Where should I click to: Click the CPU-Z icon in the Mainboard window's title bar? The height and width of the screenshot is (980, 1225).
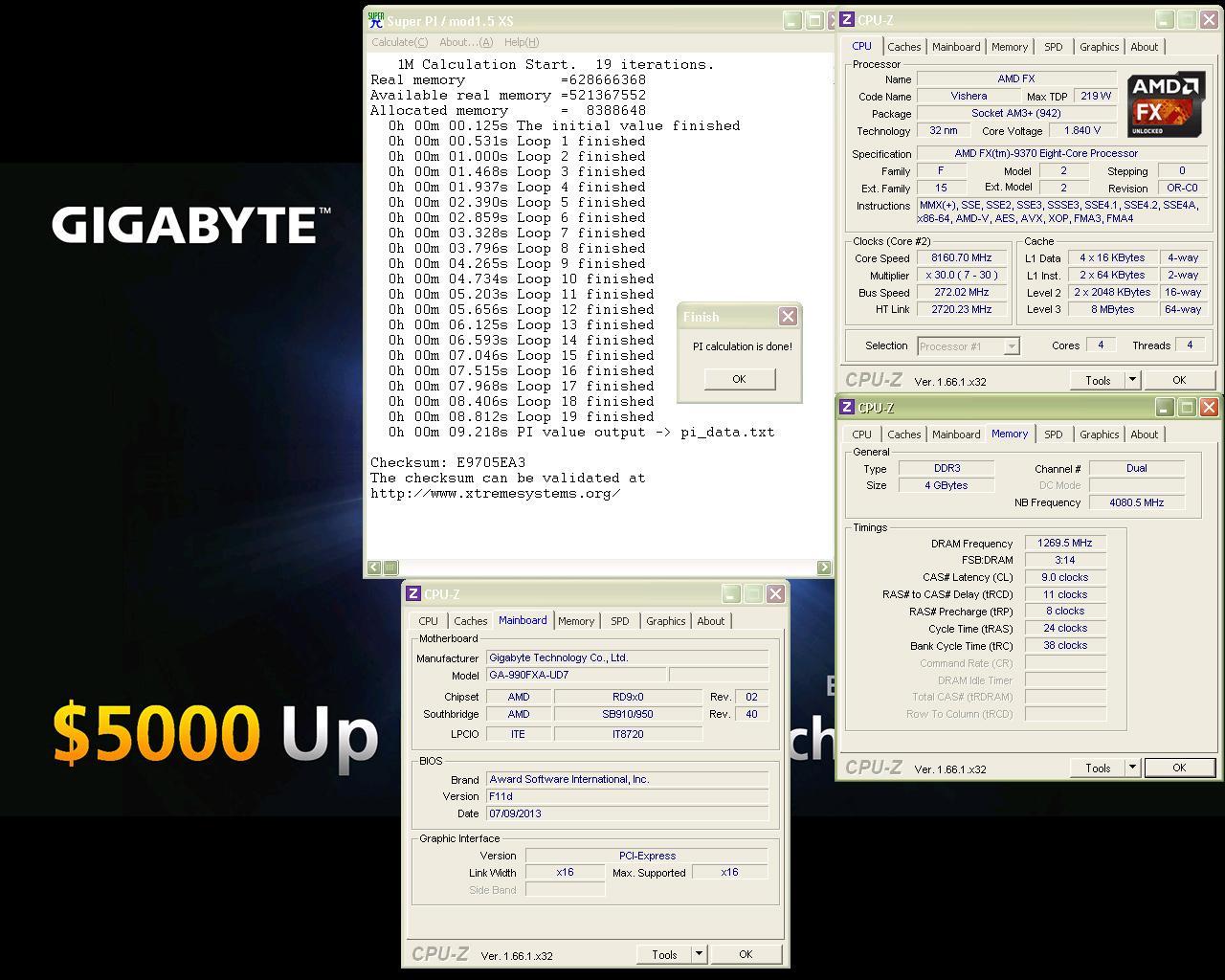413,594
